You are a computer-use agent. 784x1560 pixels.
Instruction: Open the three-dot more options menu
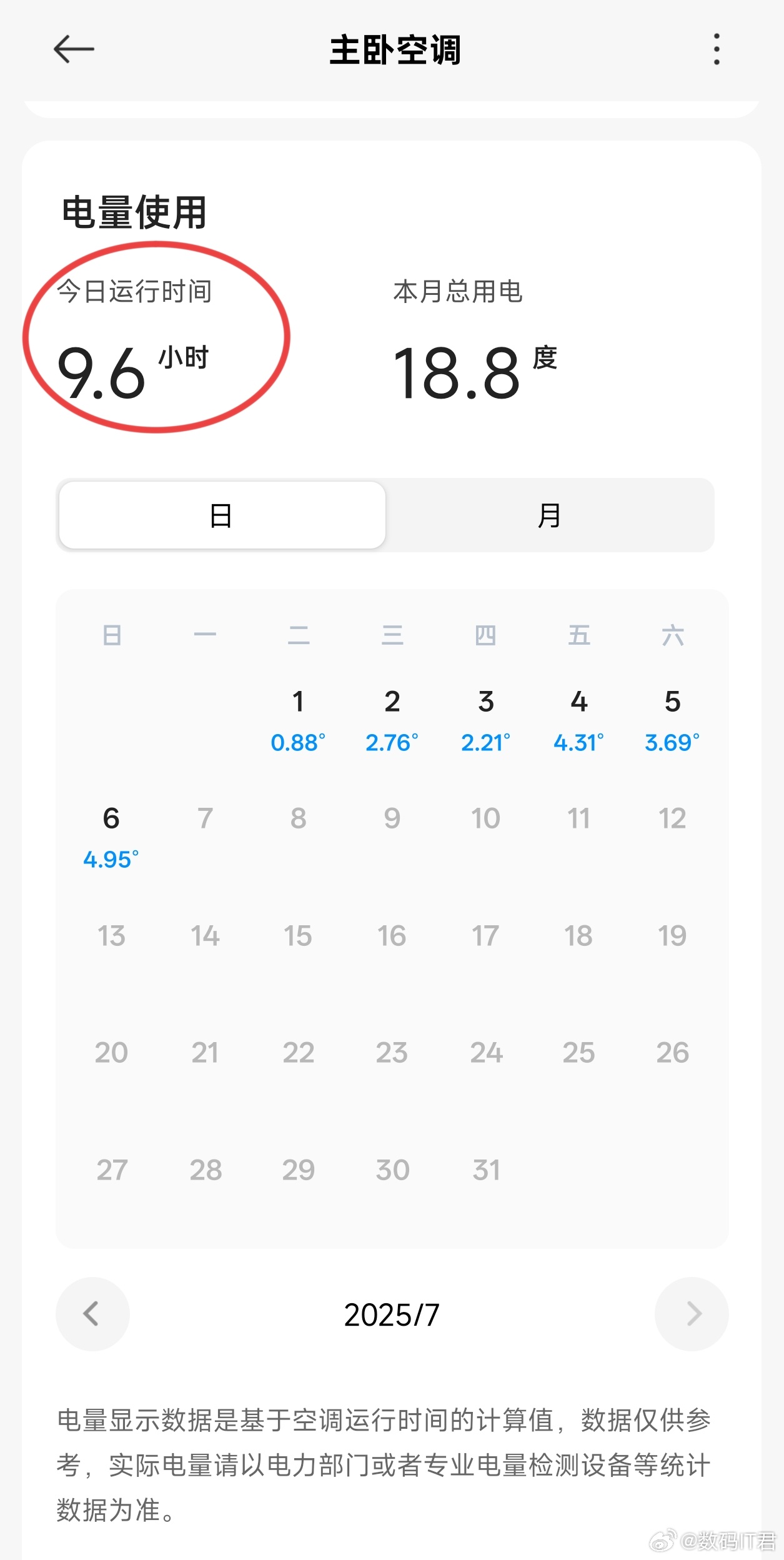pos(717,49)
